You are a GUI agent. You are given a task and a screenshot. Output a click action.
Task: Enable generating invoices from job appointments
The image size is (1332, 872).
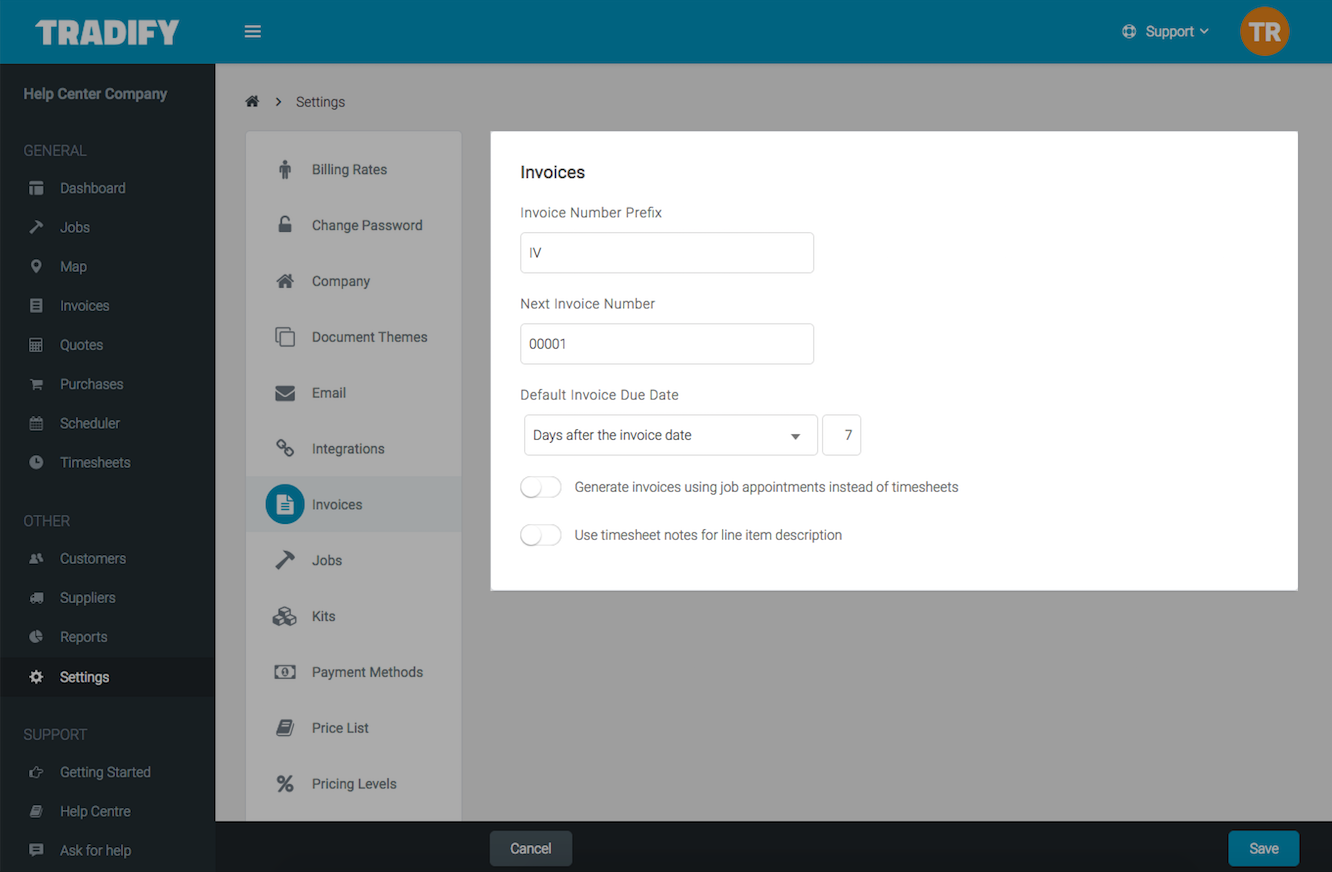pos(540,487)
